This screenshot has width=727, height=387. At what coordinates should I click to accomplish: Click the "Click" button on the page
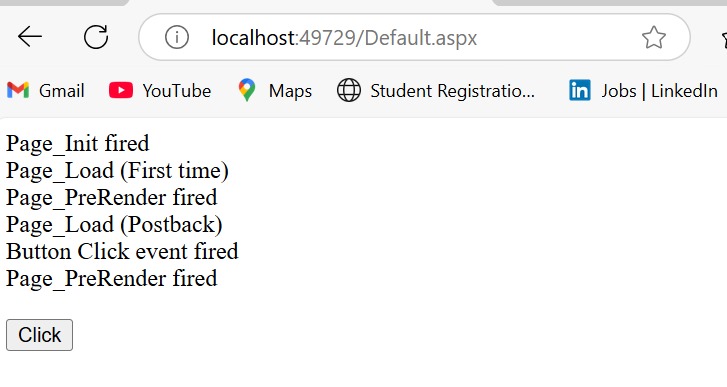coord(39,335)
